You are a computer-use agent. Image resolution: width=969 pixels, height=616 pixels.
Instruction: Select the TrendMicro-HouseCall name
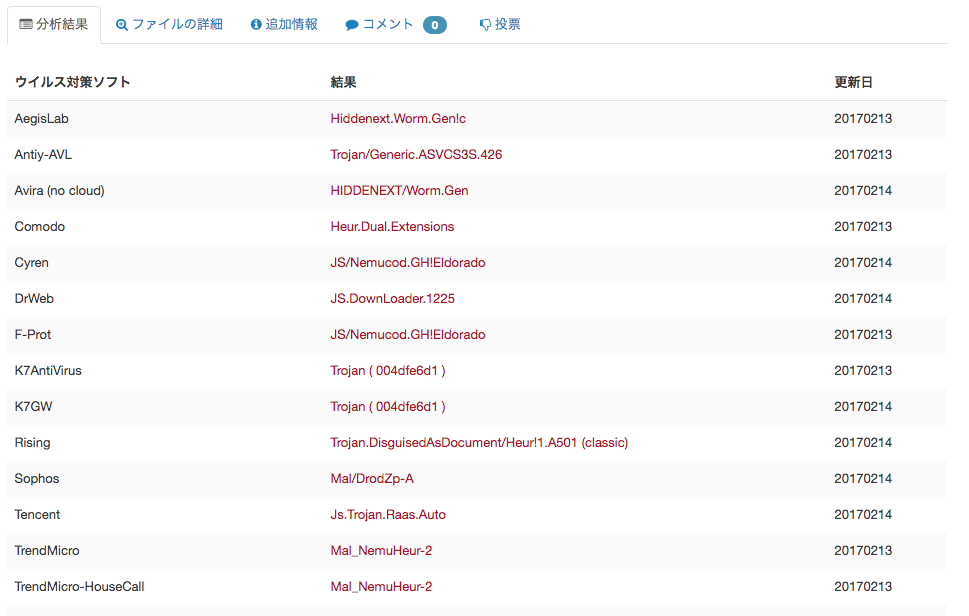coord(79,586)
